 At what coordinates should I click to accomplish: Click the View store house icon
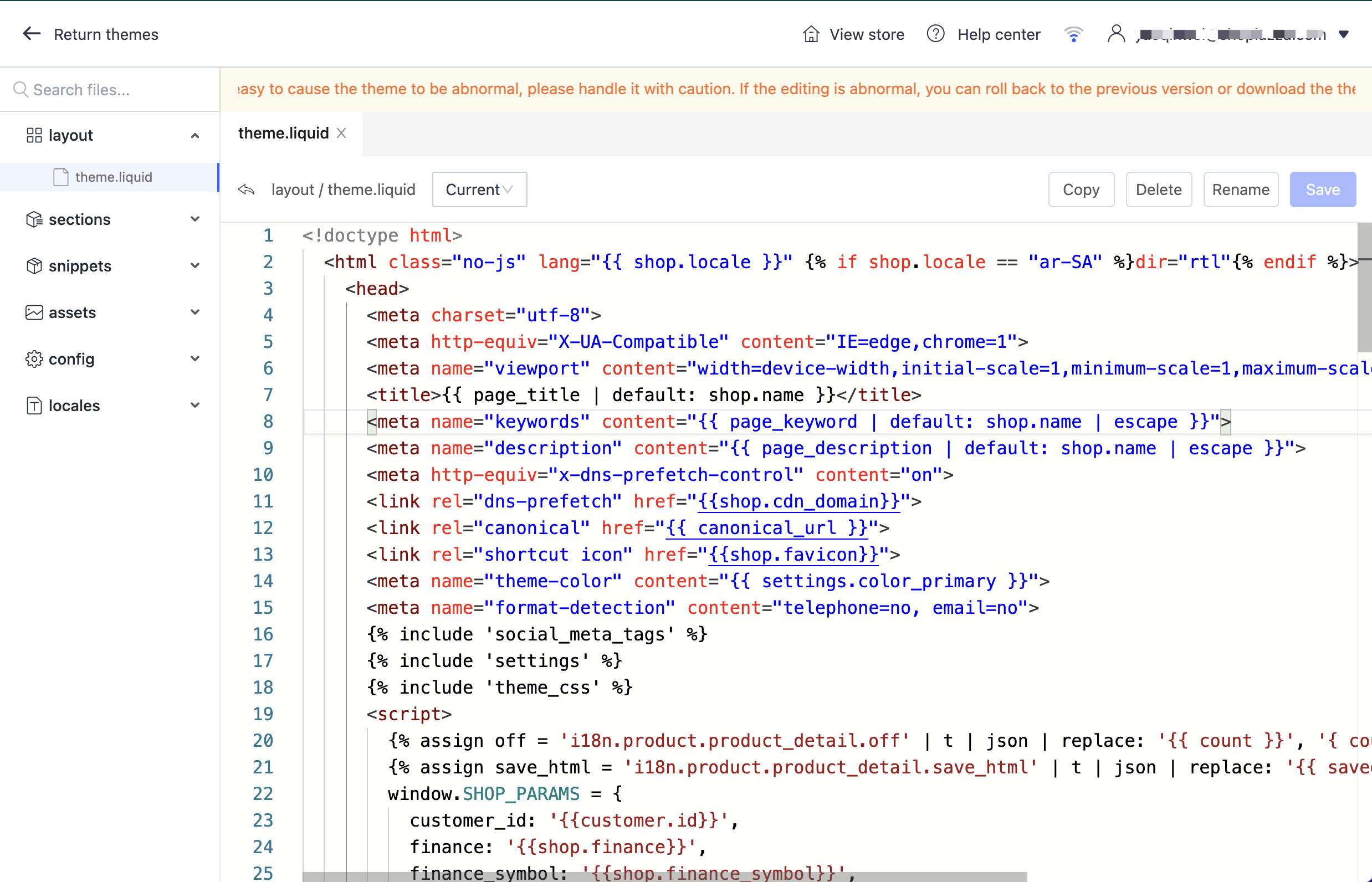pyautogui.click(x=811, y=34)
